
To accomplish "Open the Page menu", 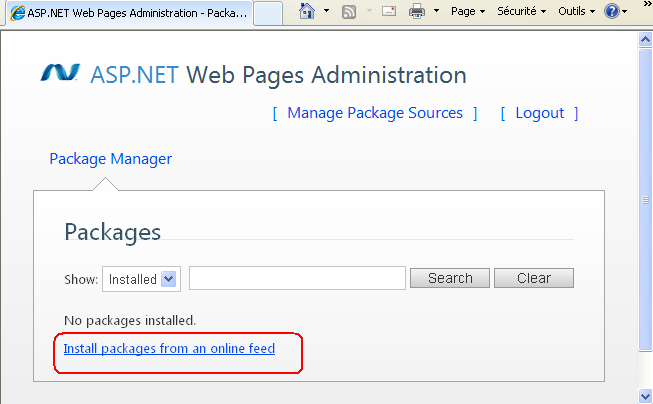I will click(468, 12).
